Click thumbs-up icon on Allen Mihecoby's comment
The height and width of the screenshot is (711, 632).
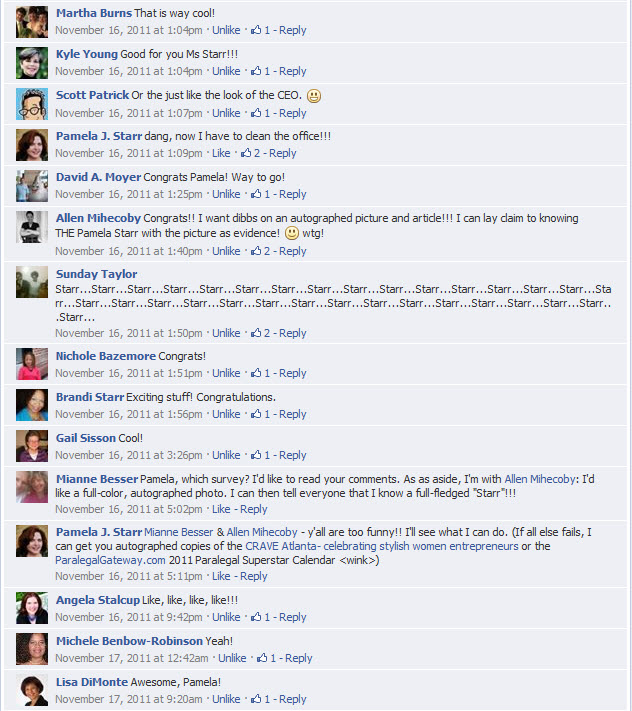pyautogui.click(x=256, y=251)
